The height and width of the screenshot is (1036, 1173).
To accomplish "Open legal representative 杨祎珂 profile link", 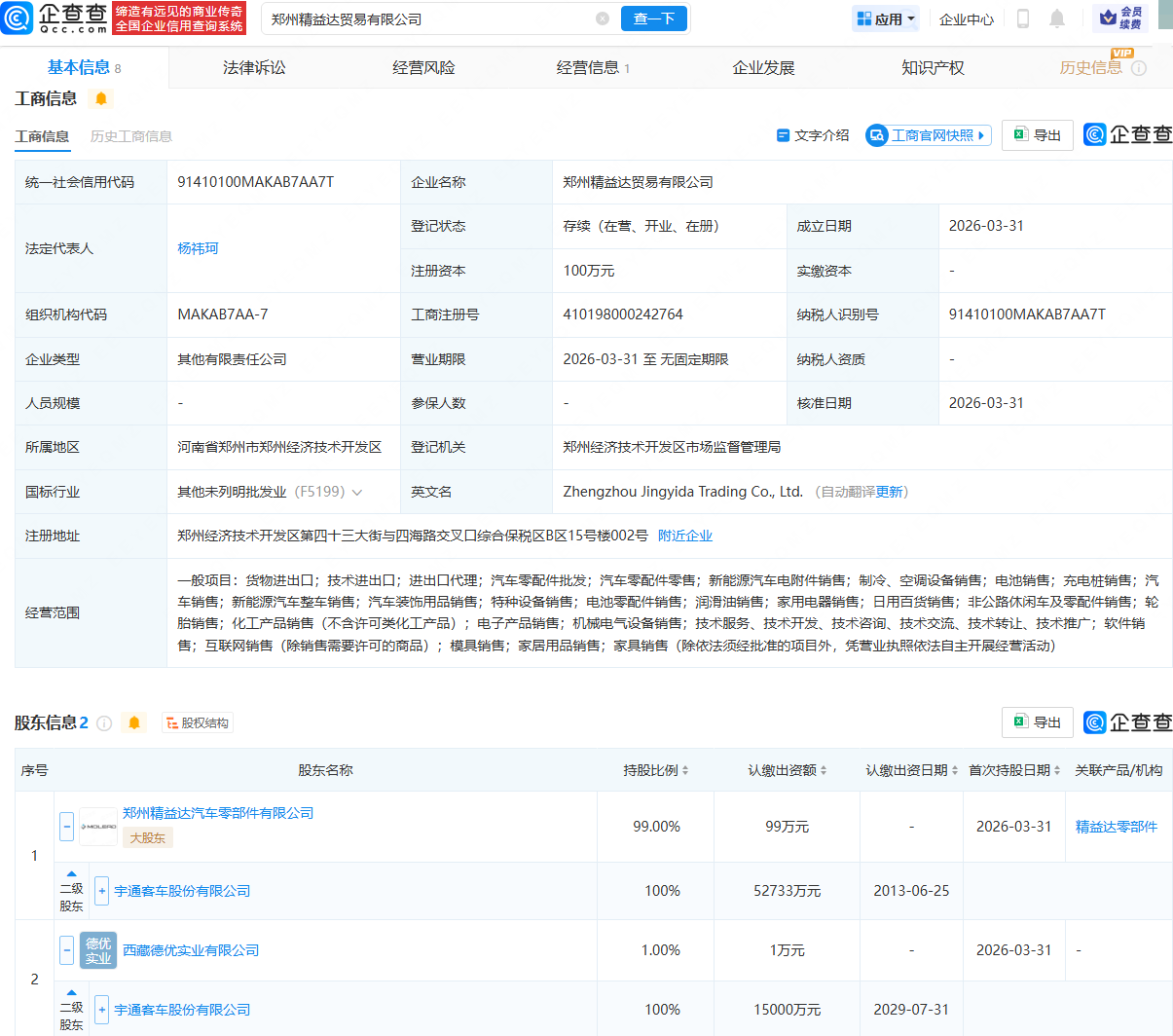I will click(x=198, y=248).
